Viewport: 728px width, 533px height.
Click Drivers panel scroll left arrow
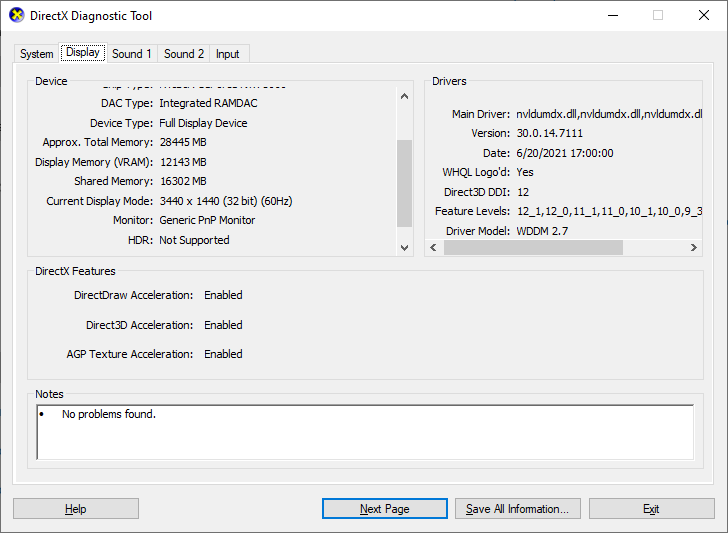coord(433,247)
